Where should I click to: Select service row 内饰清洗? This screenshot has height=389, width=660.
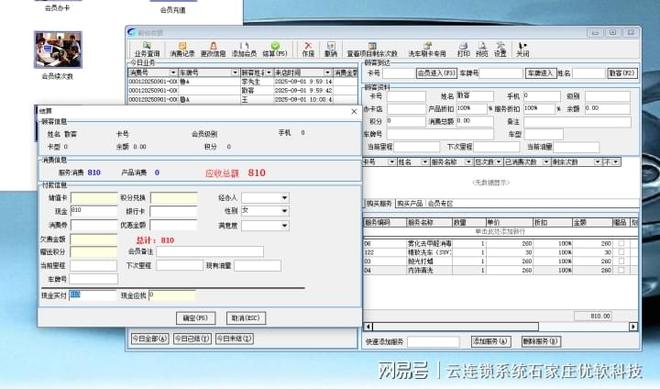pos(500,270)
